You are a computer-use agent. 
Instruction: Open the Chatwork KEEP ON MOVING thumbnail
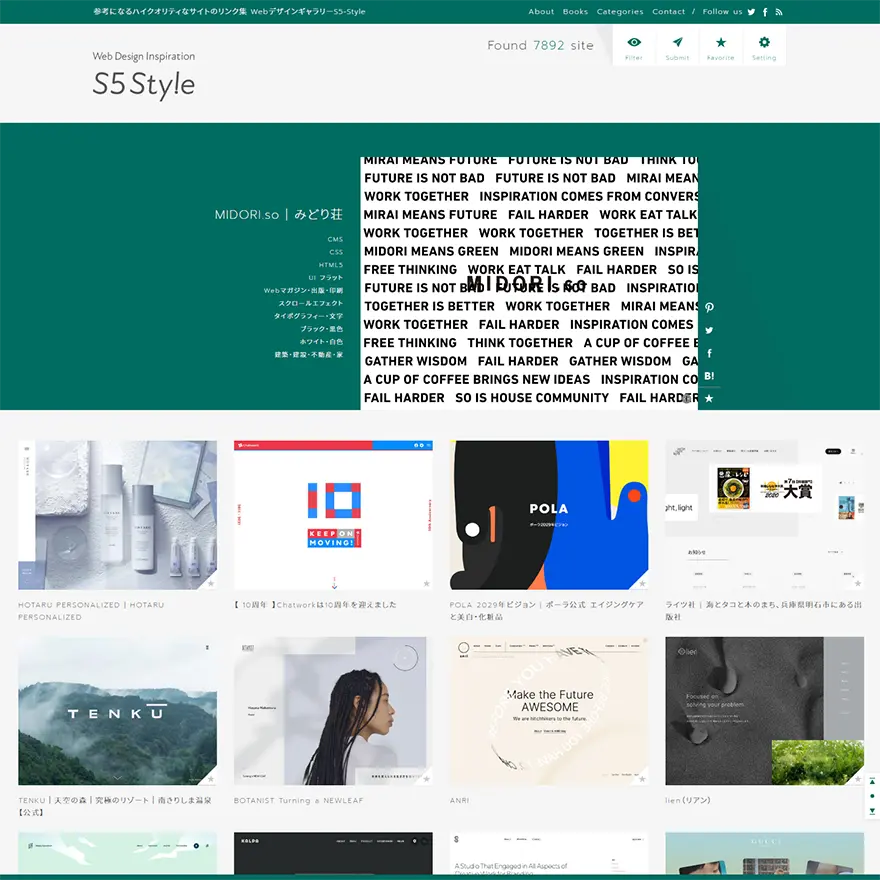click(333, 515)
